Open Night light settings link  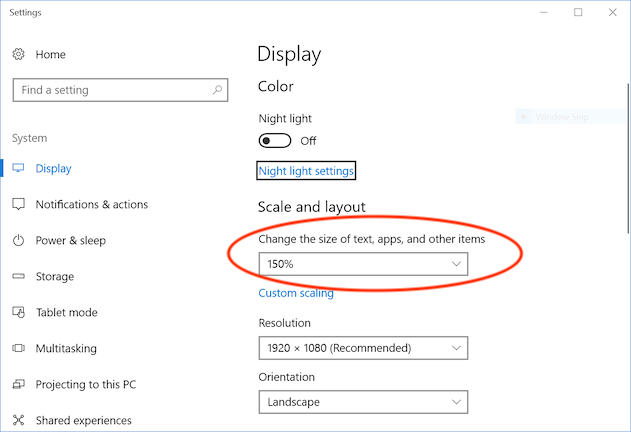click(306, 171)
